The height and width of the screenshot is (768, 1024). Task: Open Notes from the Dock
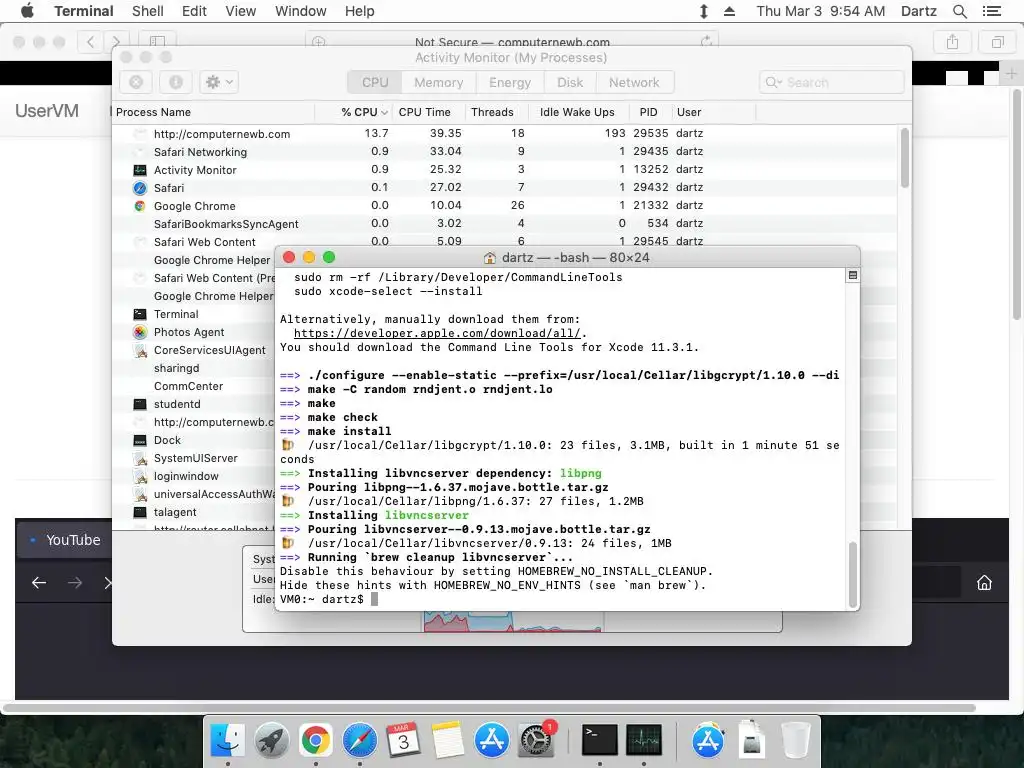pos(447,740)
